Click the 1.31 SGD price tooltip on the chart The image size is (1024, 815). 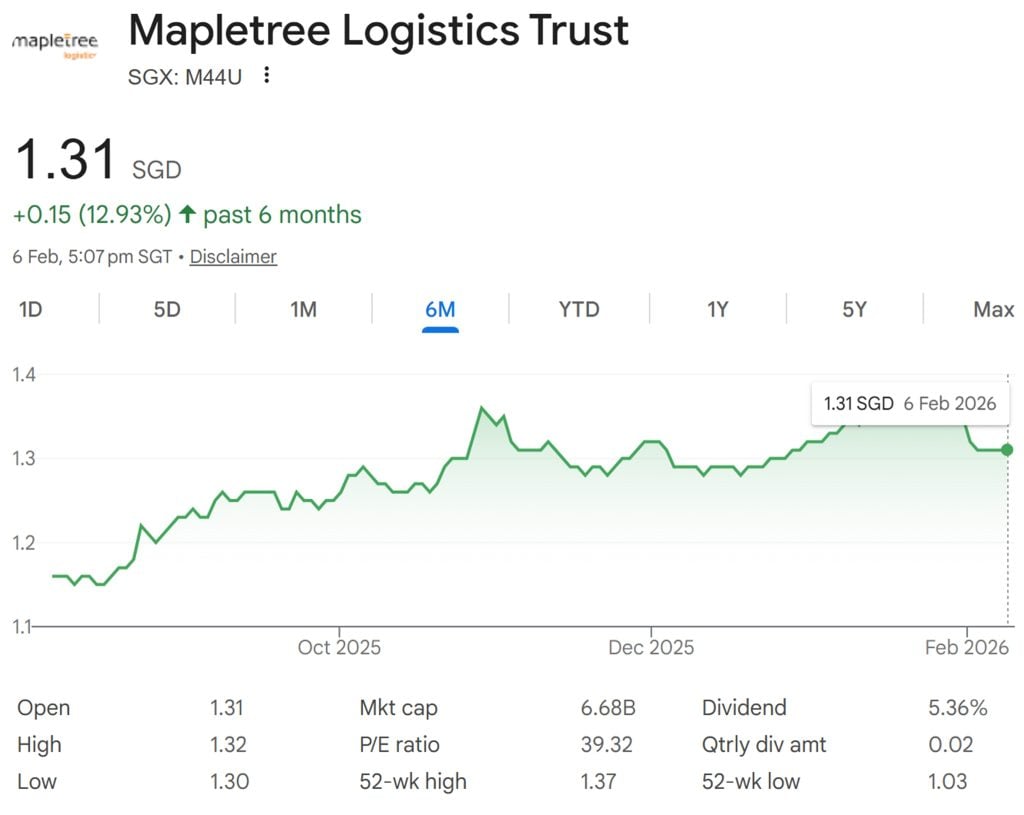(909, 403)
